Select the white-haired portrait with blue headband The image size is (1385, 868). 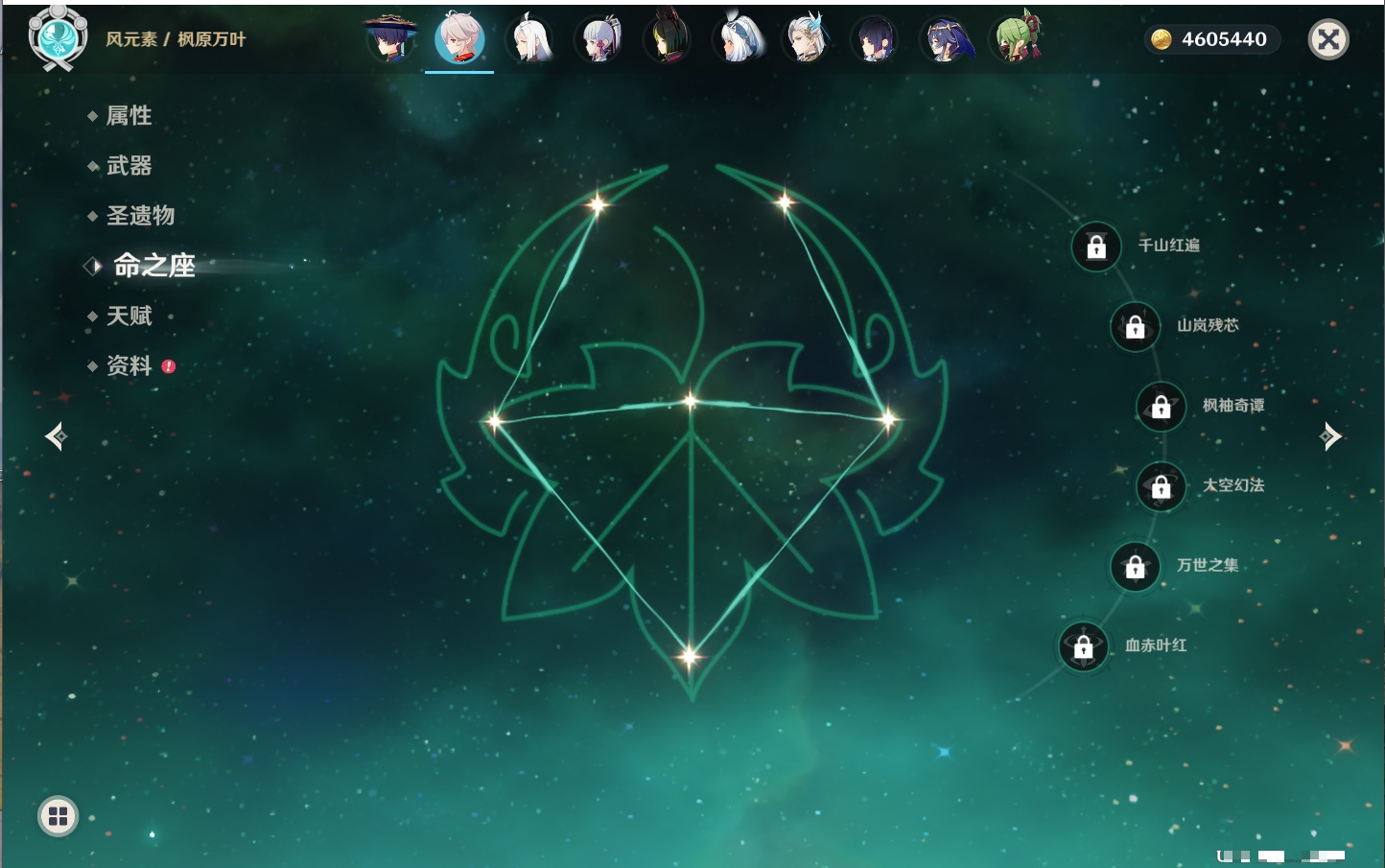(x=738, y=39)
